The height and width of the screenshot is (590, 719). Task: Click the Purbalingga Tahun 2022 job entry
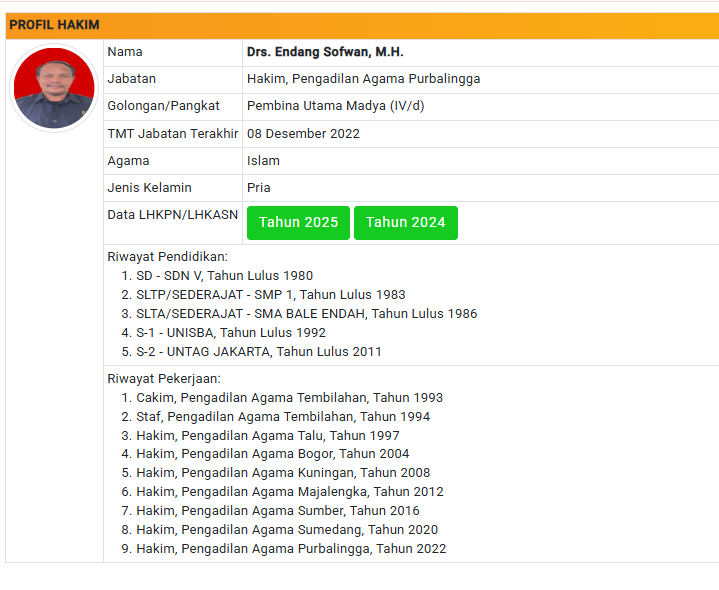[291, 549]
